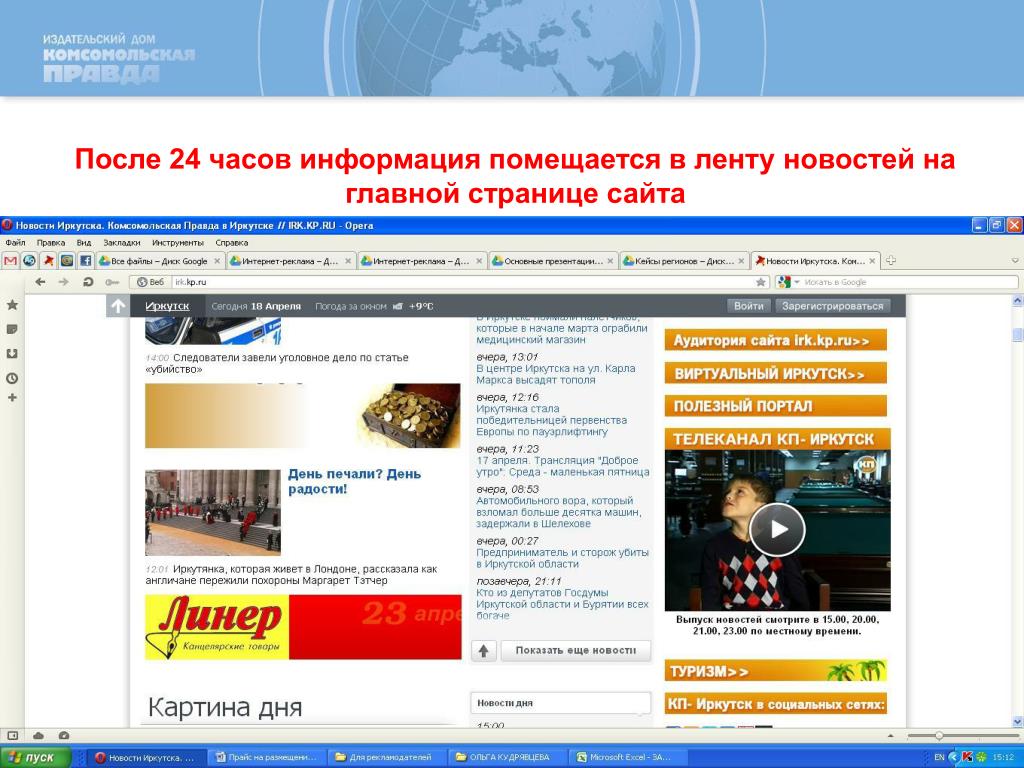Open a new tab with plus button
Viewport: 1024px width, 768px height.
click(x=890, y=261)
